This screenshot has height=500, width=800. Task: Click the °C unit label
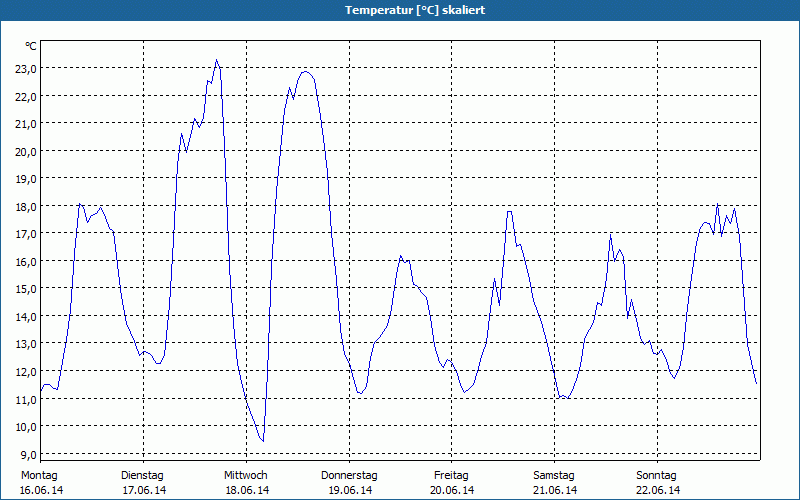[x=31, y=46]
